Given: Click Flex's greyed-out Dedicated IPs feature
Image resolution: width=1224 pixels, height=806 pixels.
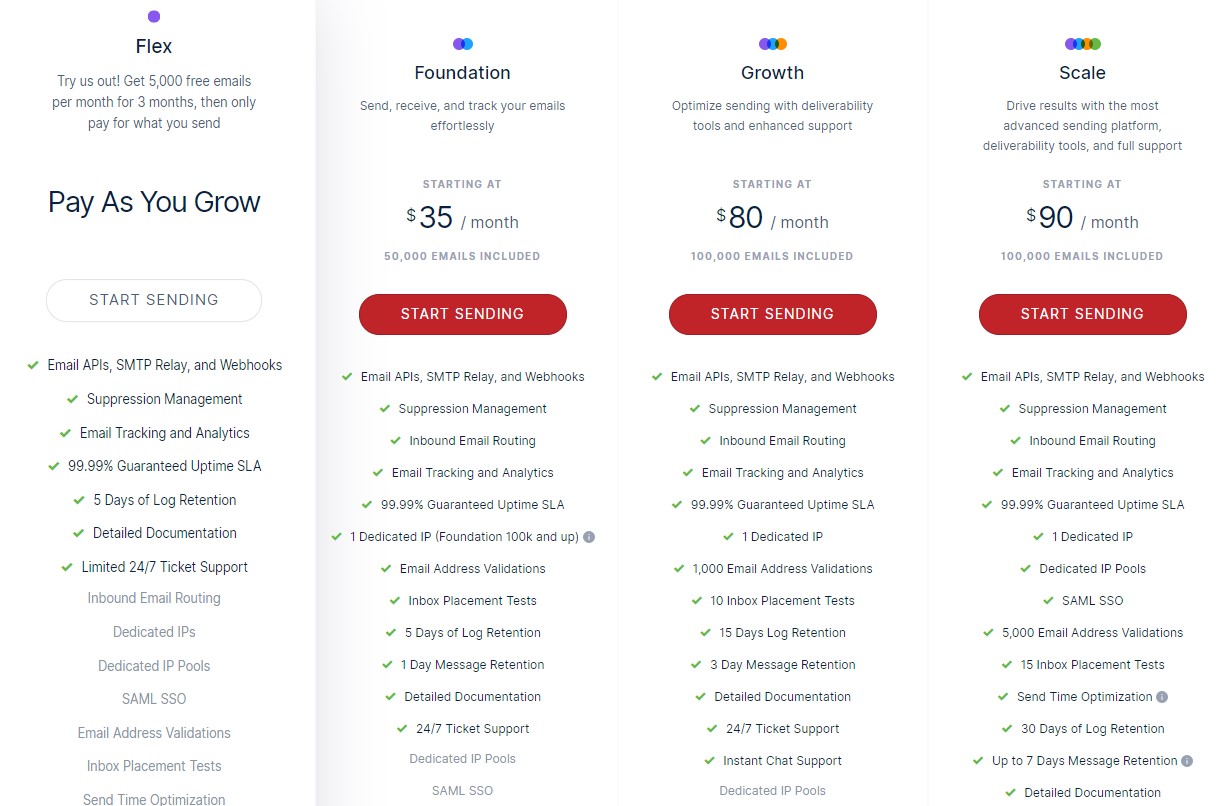Looking at the screenshot, I should (x=154, y=632).
